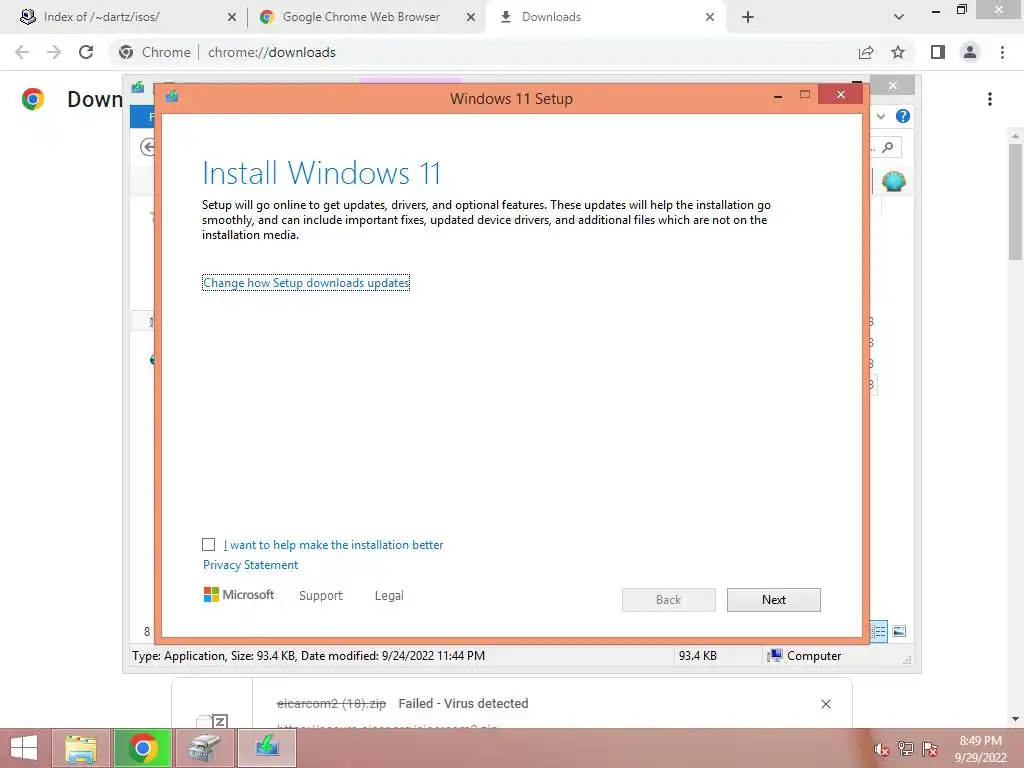Open Chrome three-dot main menu
This screenshot has width=1024, height=768.
[x=1002, y=52]
